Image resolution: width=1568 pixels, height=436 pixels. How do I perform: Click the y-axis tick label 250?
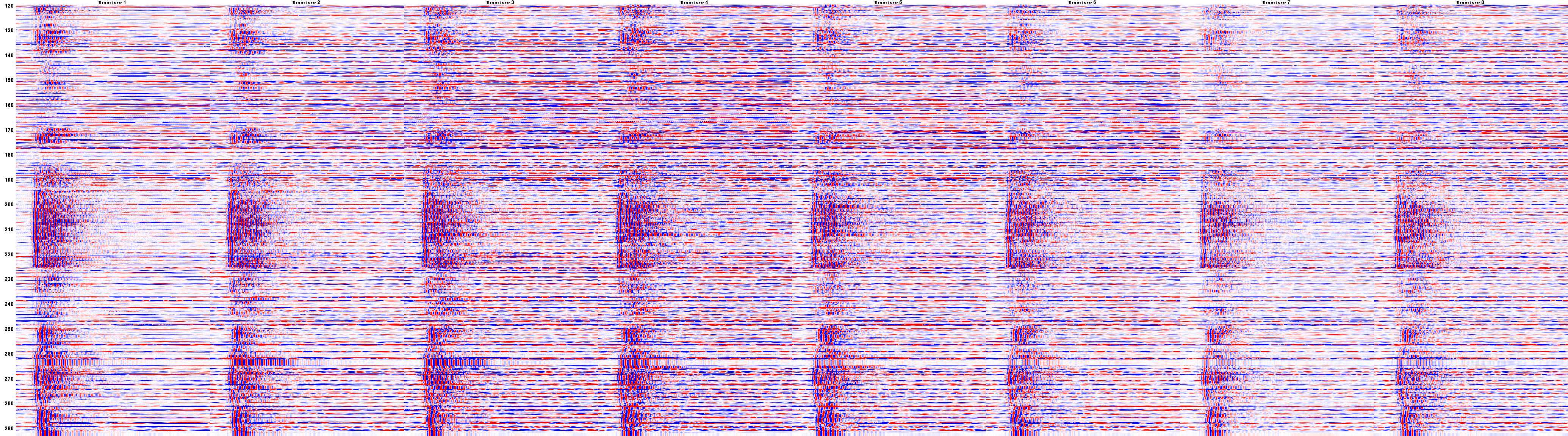pyautogui.click(x=8, y=329)
